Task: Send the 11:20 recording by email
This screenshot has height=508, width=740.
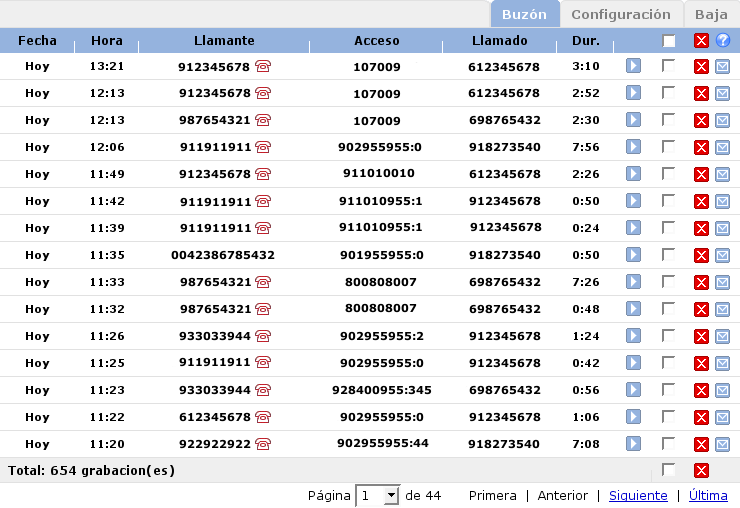Action: point(722,444)
